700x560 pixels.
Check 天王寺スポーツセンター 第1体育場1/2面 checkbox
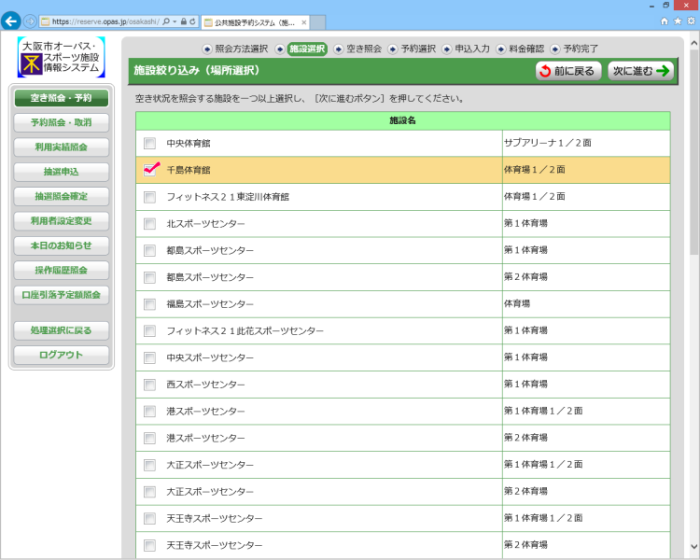click(x=150, y=518)
